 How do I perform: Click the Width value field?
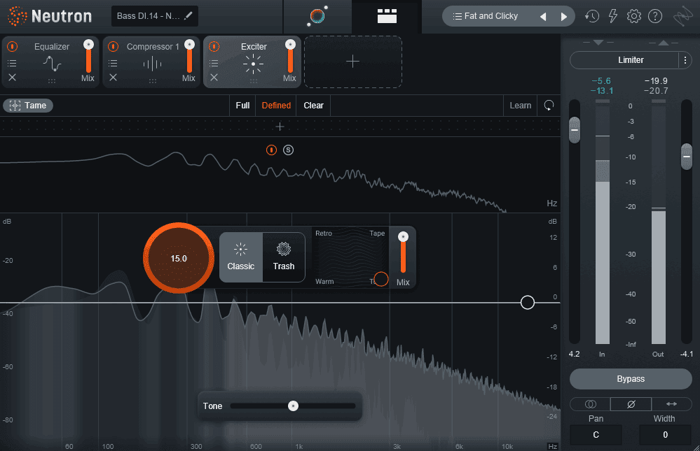pos(665,434)
